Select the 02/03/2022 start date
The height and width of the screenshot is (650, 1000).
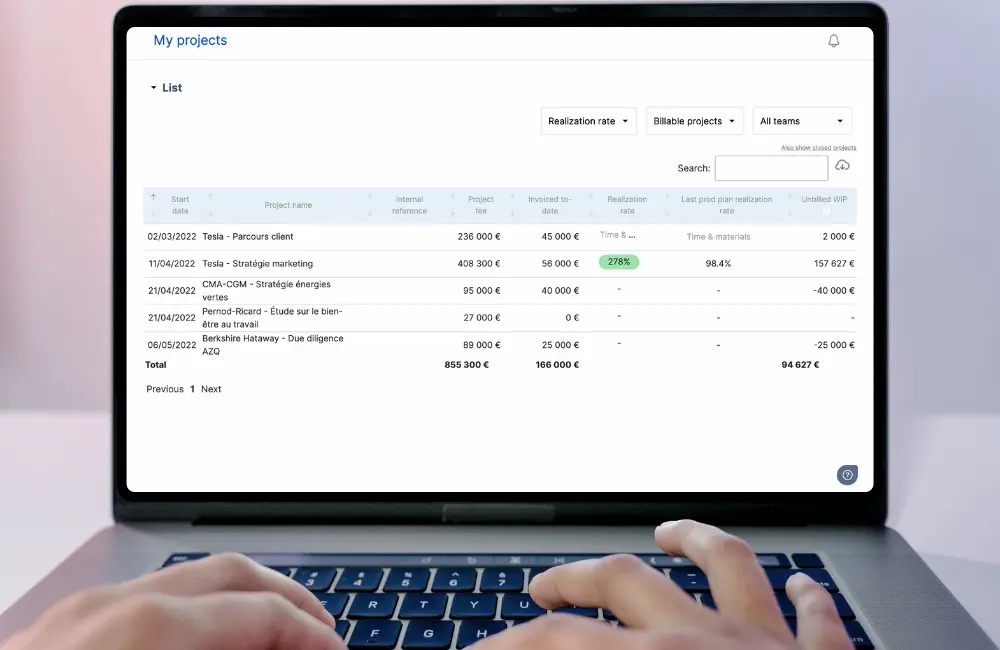[172, 237]
